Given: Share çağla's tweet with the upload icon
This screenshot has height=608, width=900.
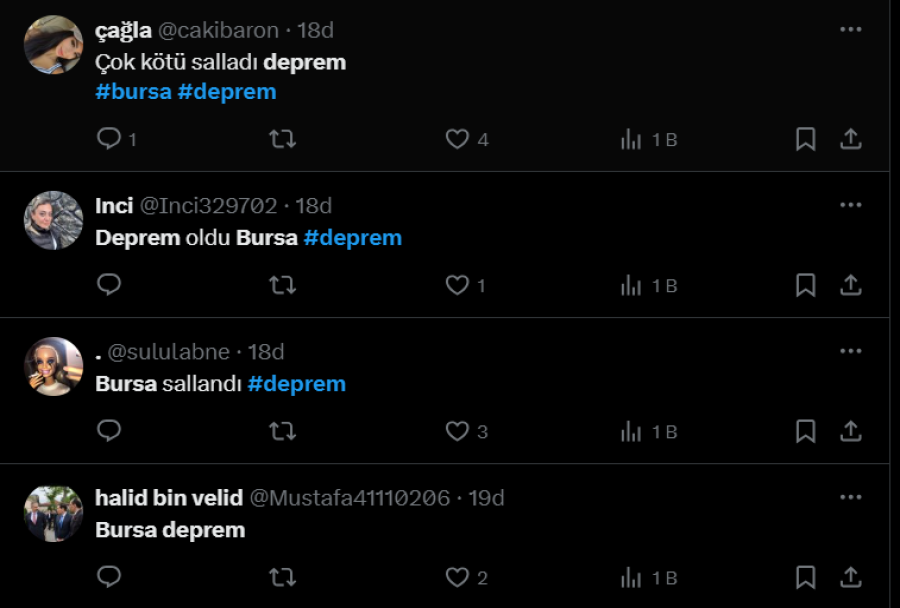Looking at the screenshot, I should tap(851, 139).
